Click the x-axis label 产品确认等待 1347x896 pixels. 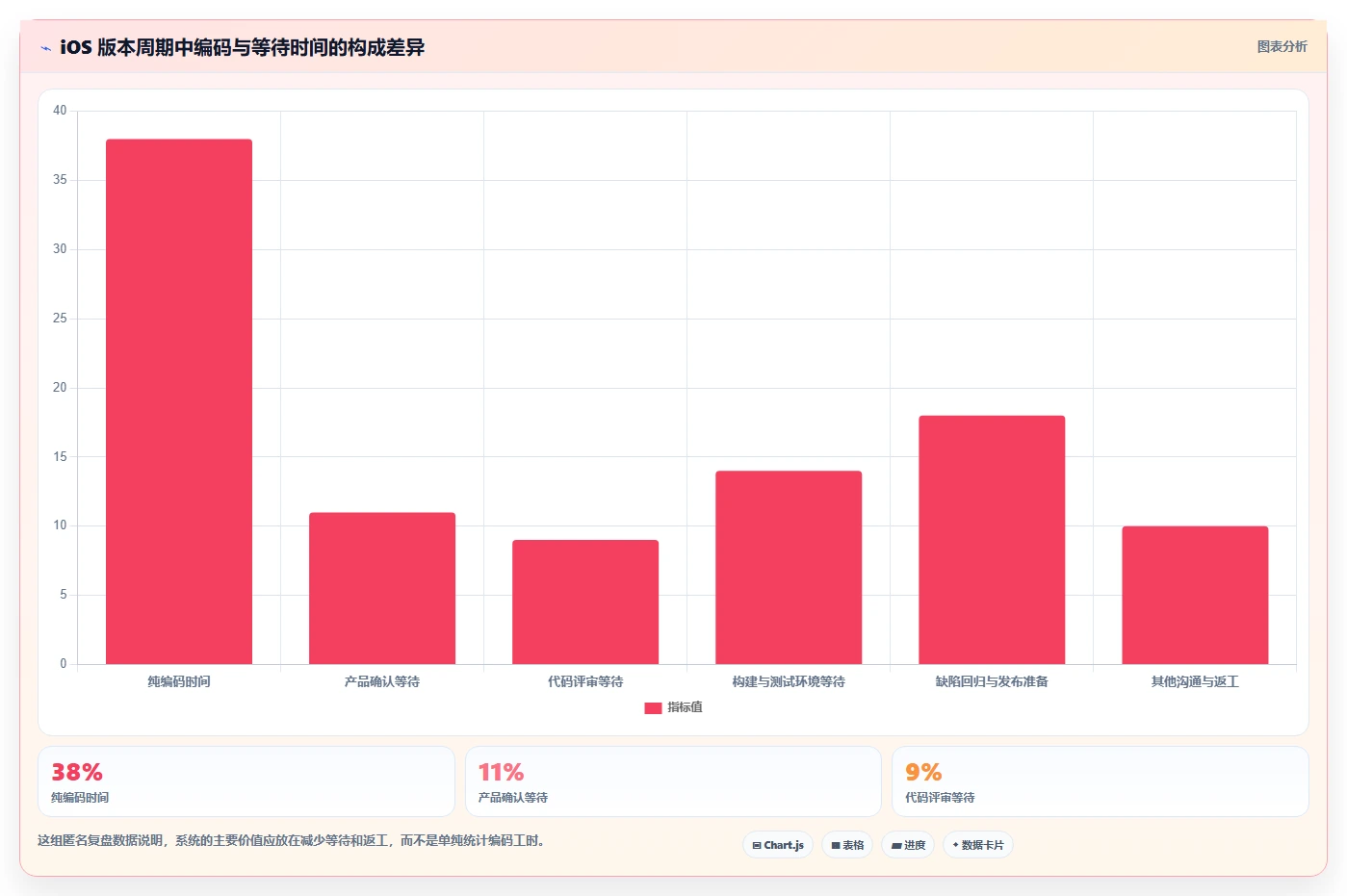click(x=382, y=681)
